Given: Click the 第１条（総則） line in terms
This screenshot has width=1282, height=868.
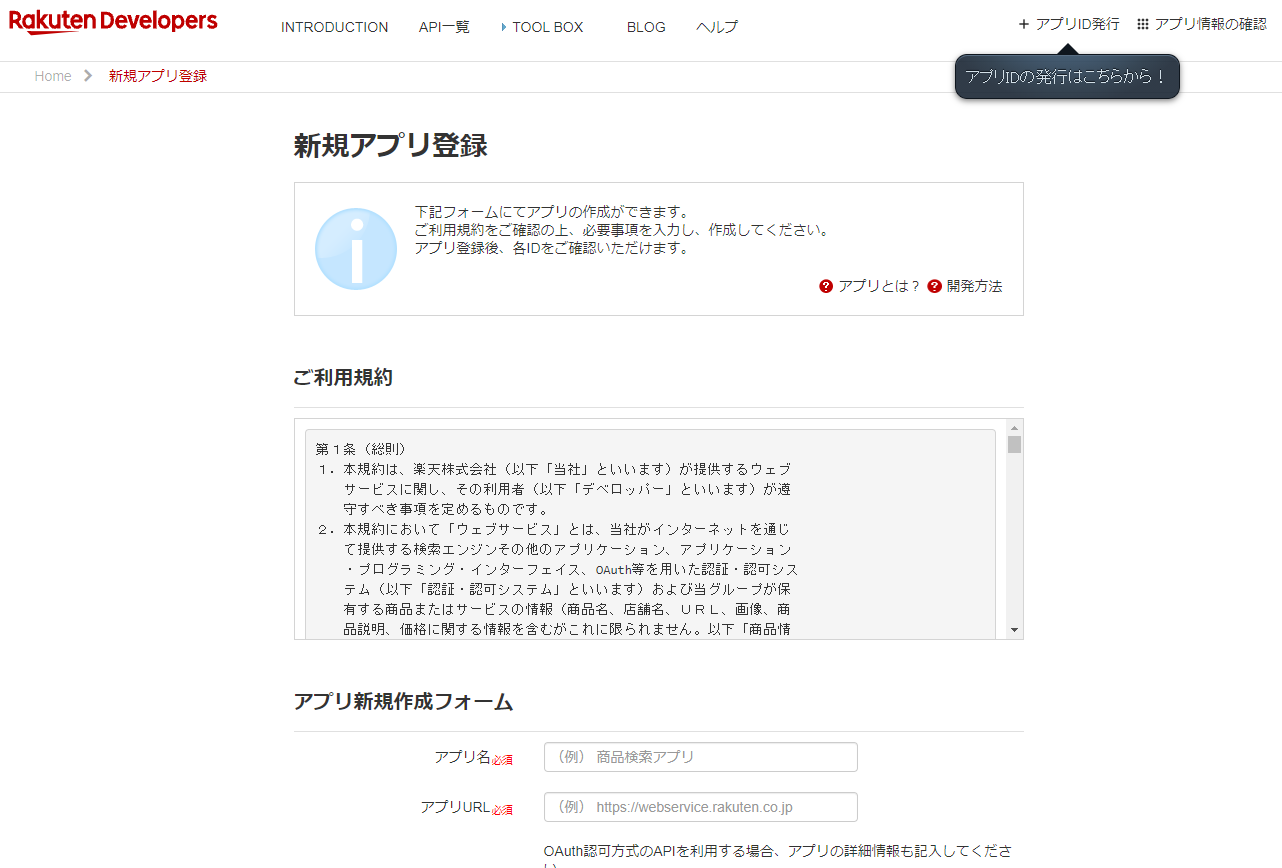Looking at the screenshot, I should (x=361, y=449).
